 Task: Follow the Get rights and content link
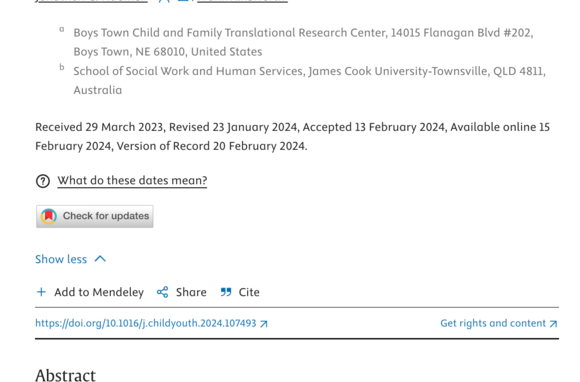[x=493, y=324]
